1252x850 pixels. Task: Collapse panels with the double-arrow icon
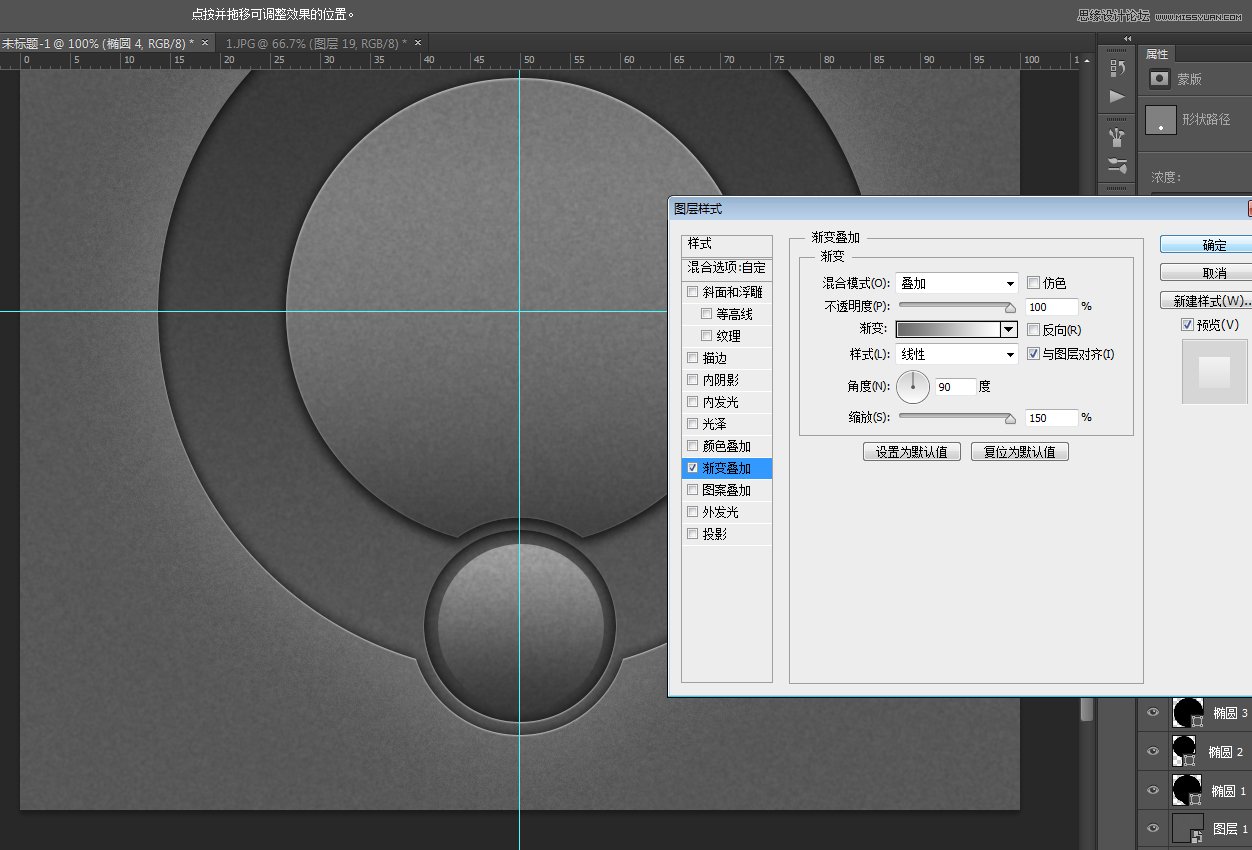click(1127, 38)
